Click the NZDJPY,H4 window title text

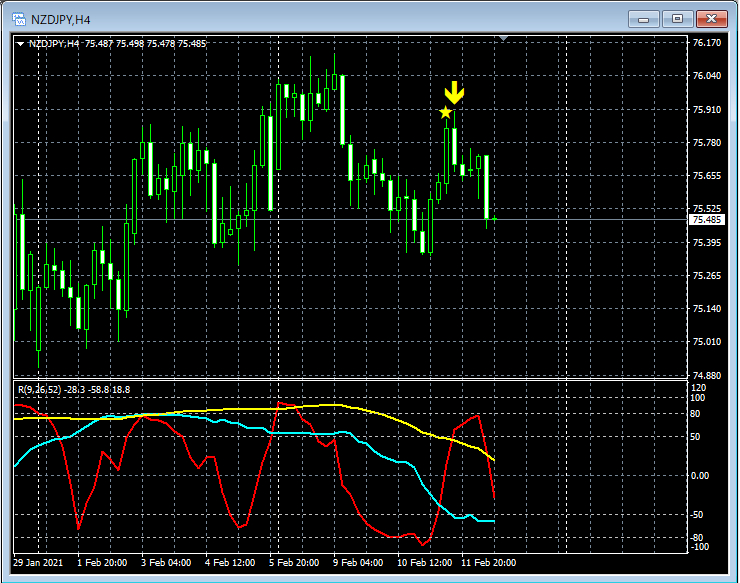pos(60,20)
